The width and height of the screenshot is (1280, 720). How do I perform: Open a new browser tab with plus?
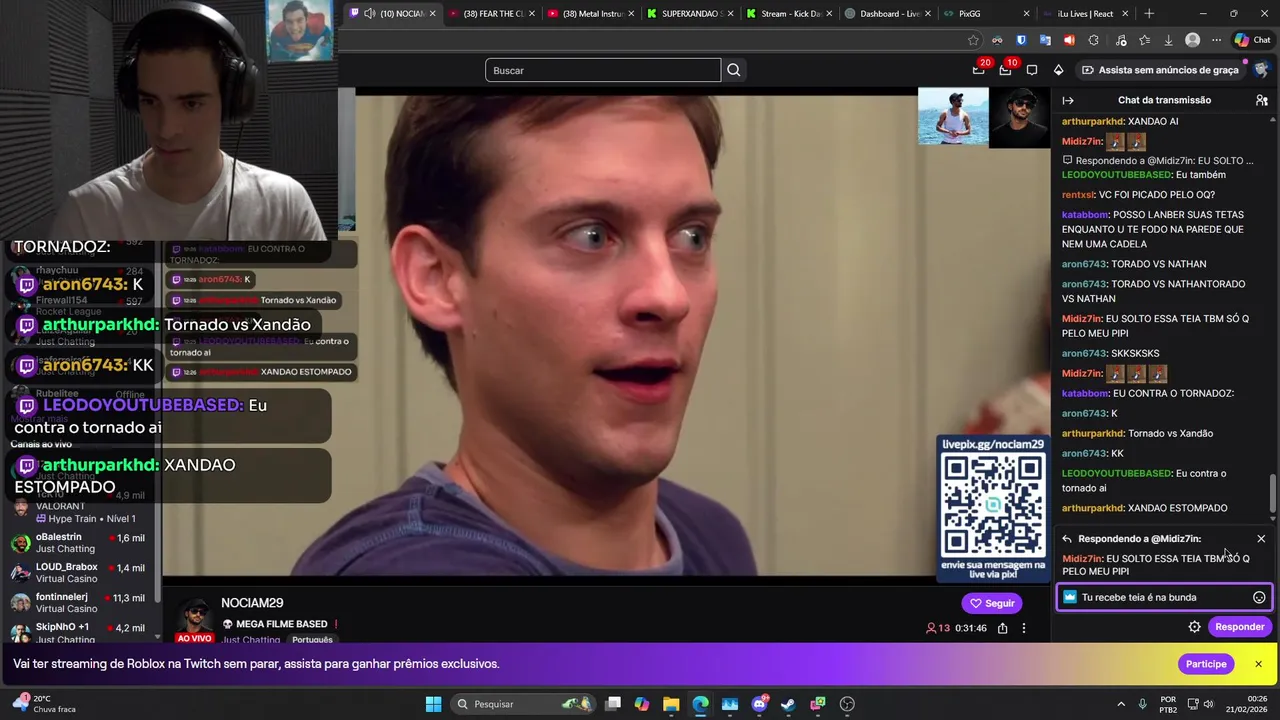1149,14
